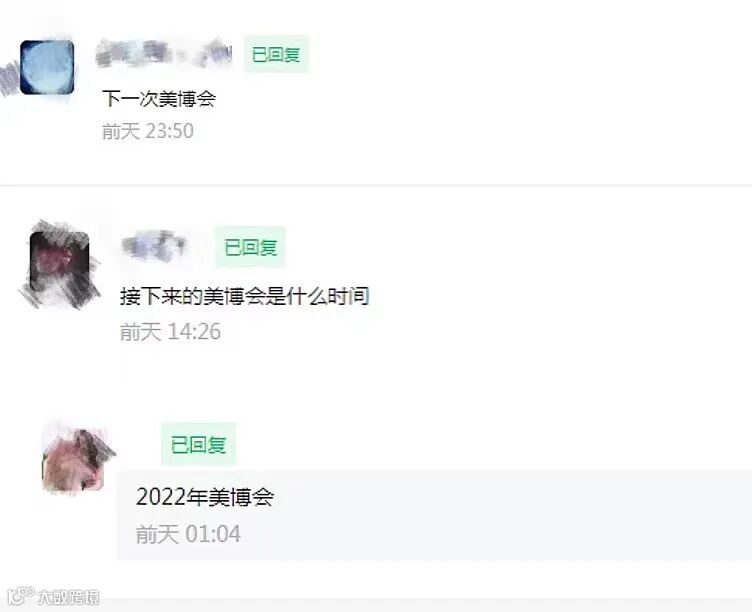Viewport: 752px width, 612px height.
Task: Click the 大数跨境 watermark logo icon
Action: pos(21,596)
